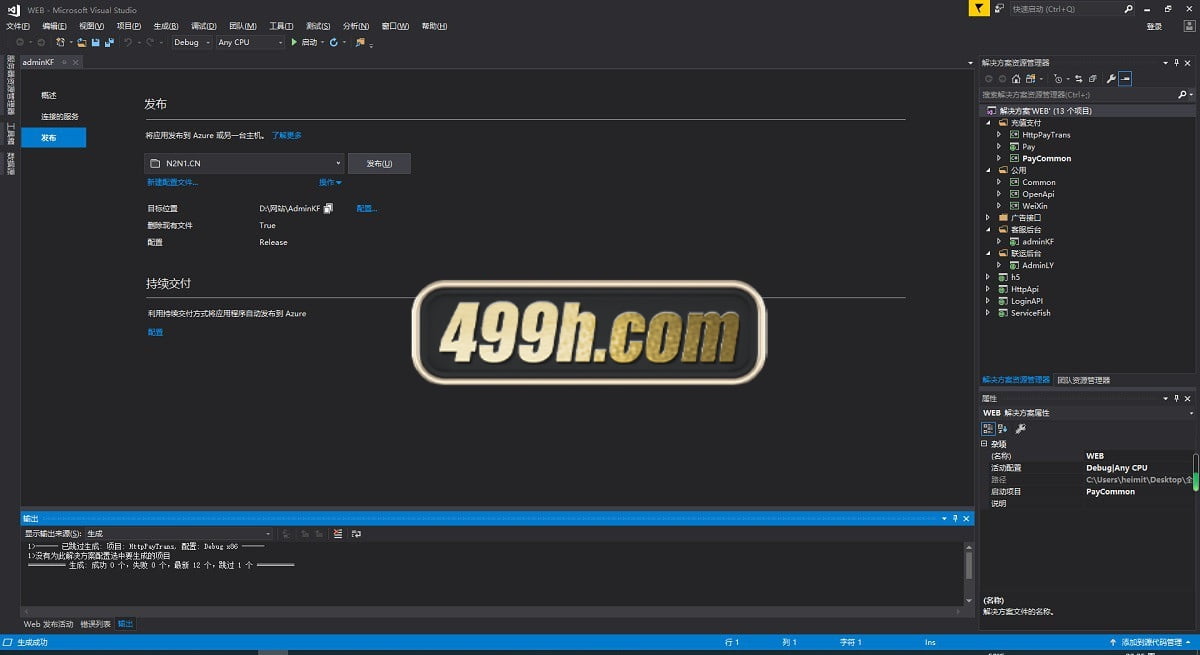This screenshot has width=1200, height=655.
Task: Click the Pending Changes Filter clock icon
Action: point(1059,78)
